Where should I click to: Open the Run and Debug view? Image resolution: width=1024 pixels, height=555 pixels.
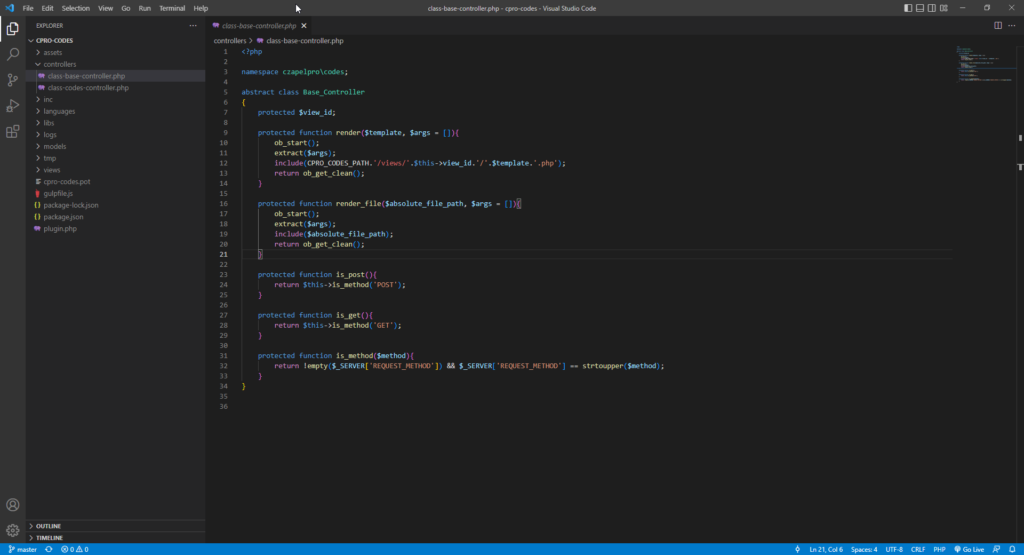coord(12,106)
